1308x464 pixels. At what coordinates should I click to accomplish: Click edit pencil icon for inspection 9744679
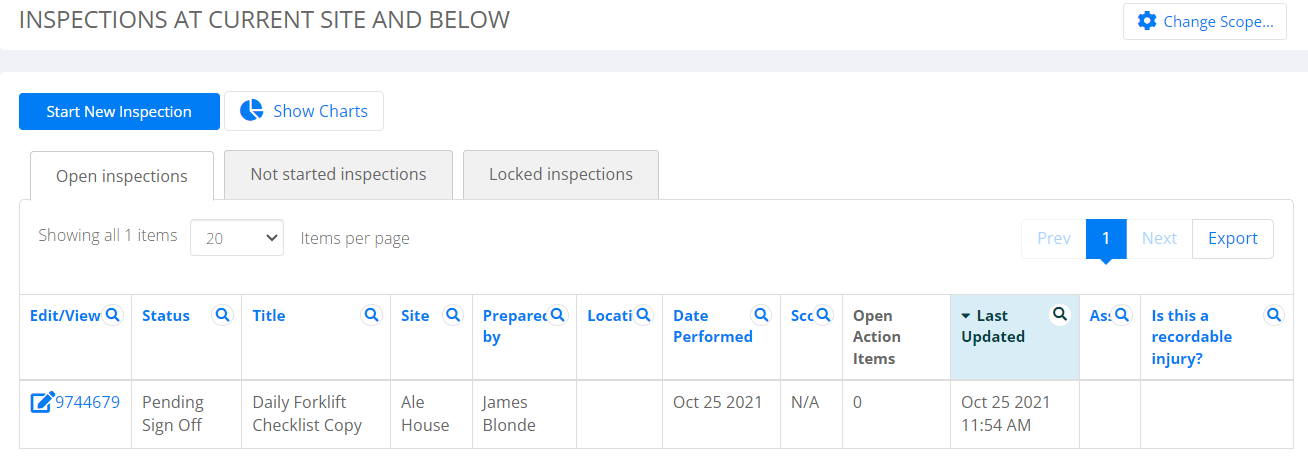42,402
